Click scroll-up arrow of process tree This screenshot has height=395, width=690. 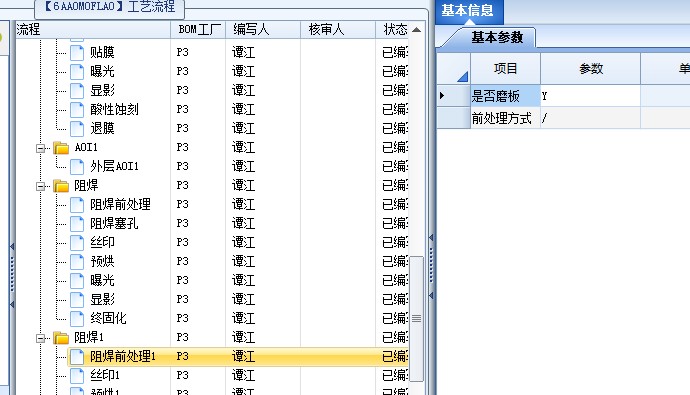(416, 30)
